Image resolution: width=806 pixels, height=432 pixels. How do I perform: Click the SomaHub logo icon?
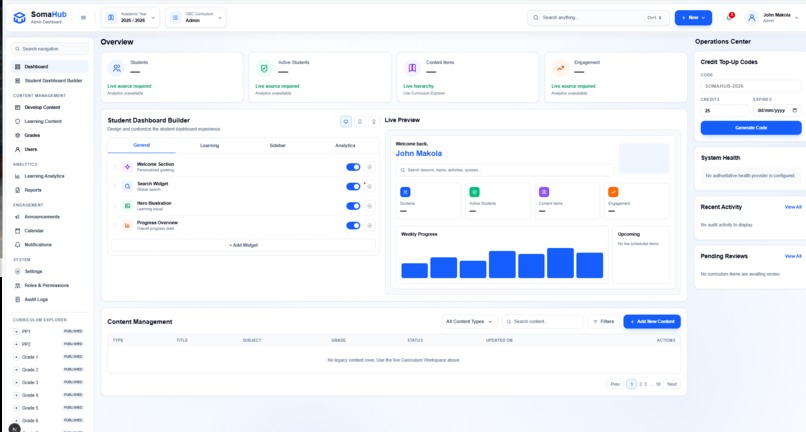[20, 17]
